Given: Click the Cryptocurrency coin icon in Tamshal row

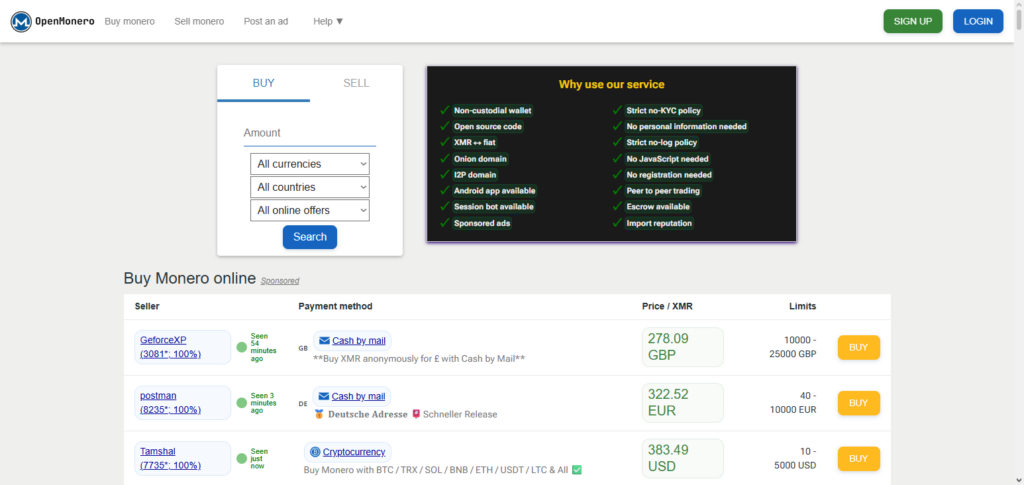Looking at the screenshot, I should (315, 452).
